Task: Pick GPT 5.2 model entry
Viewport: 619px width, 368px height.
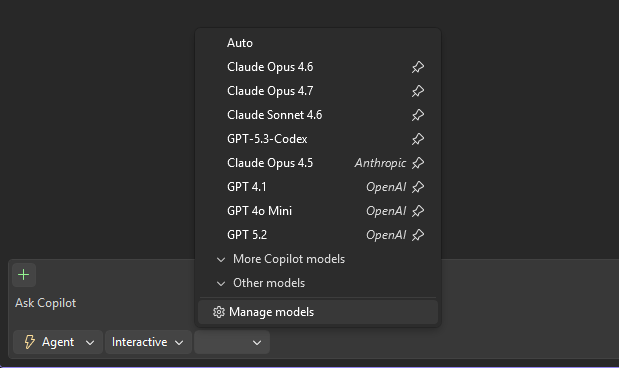Action: click(318, 235)
